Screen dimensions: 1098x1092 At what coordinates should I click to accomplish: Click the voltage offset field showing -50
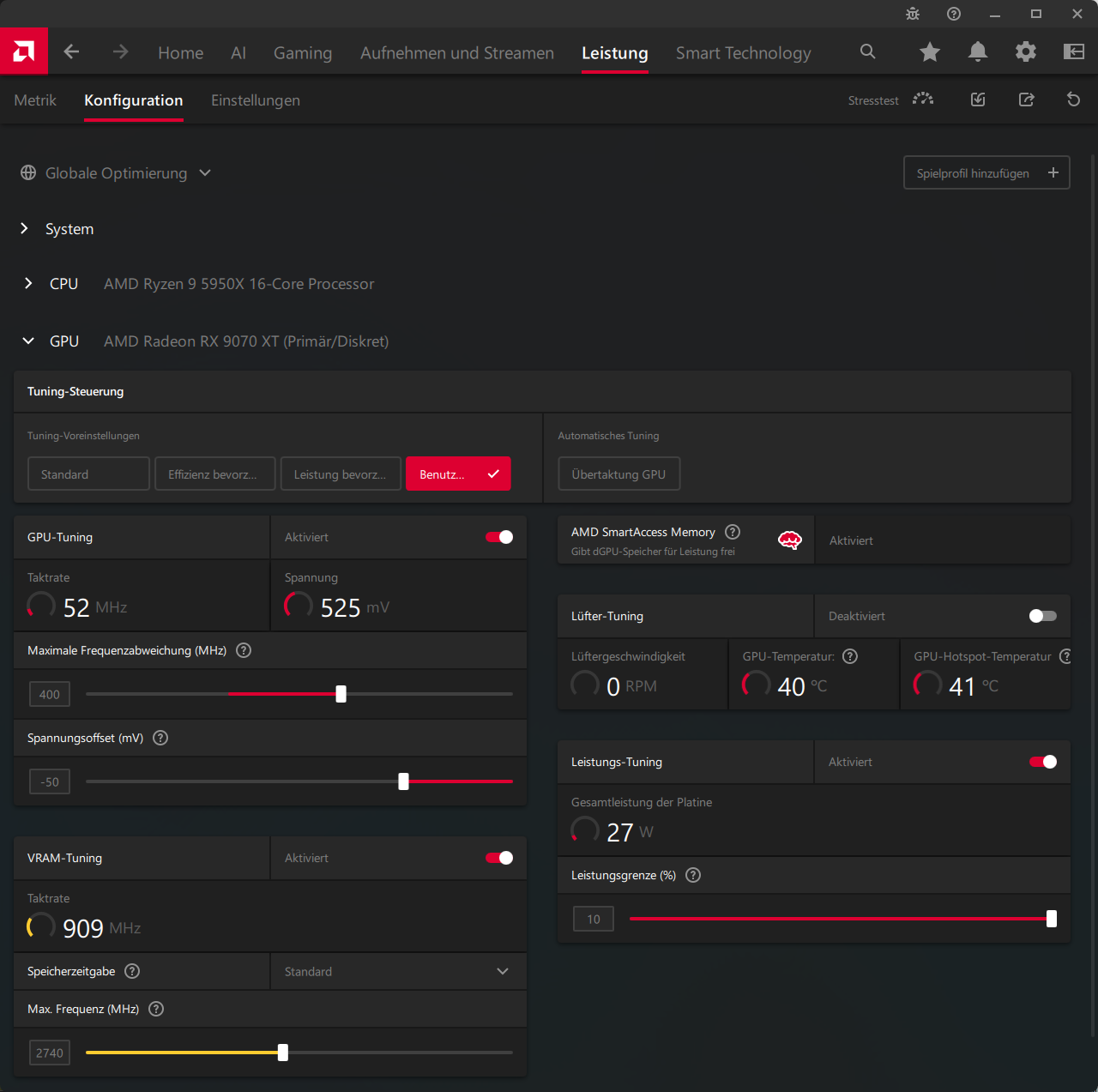(x=50, y=781)
